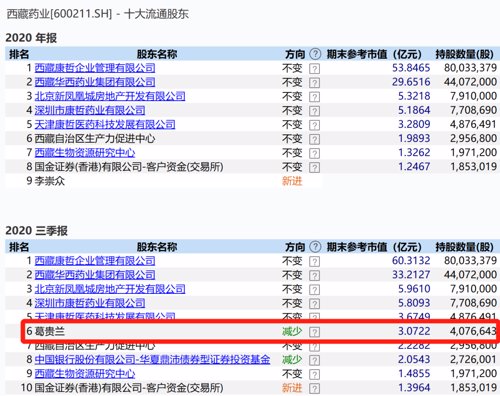Open 深圳市康哲药业有限公司 link in 年报
500x396 pixels.
(x=90, y=110)
